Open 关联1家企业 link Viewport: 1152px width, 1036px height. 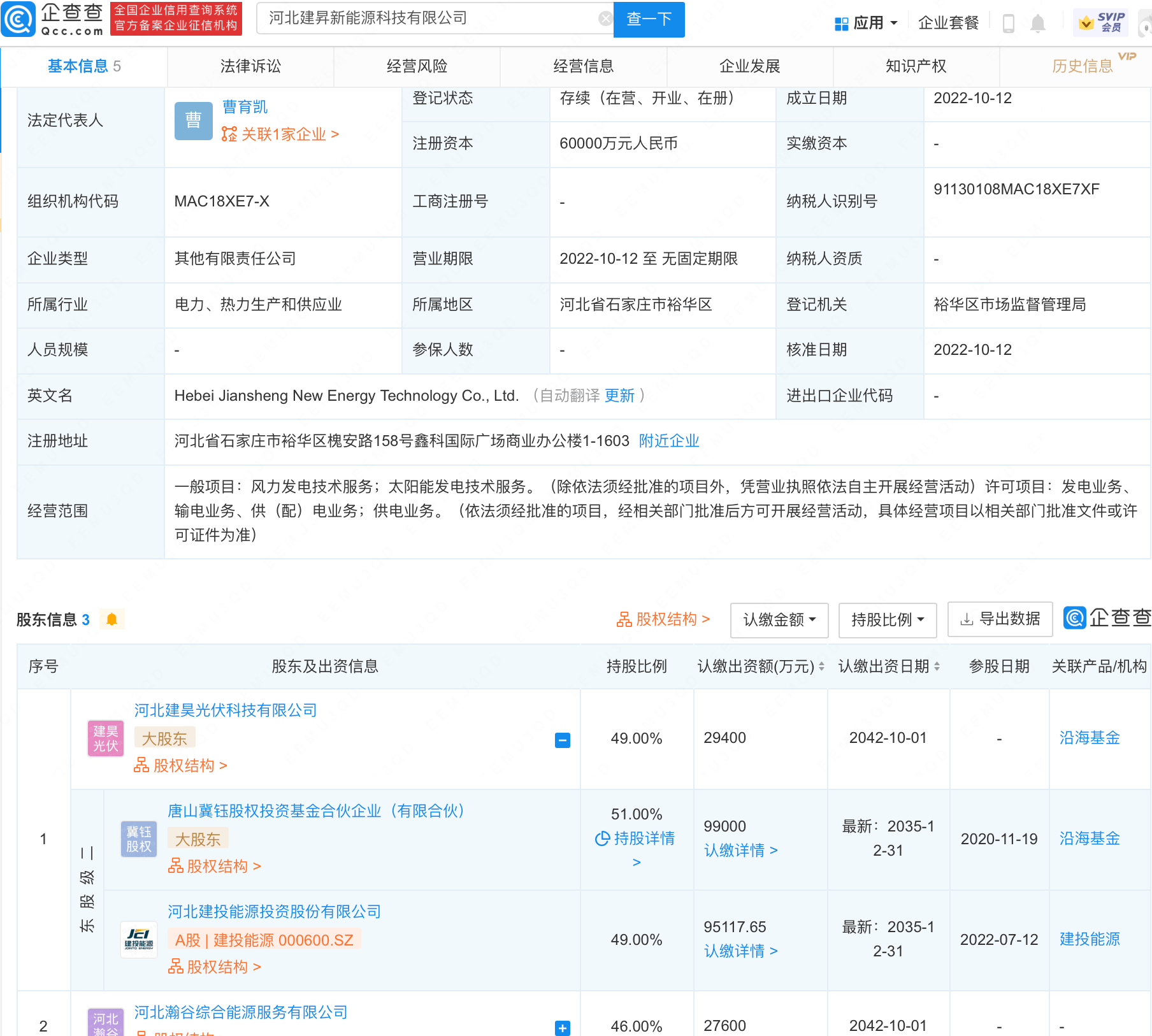point(280,134)
